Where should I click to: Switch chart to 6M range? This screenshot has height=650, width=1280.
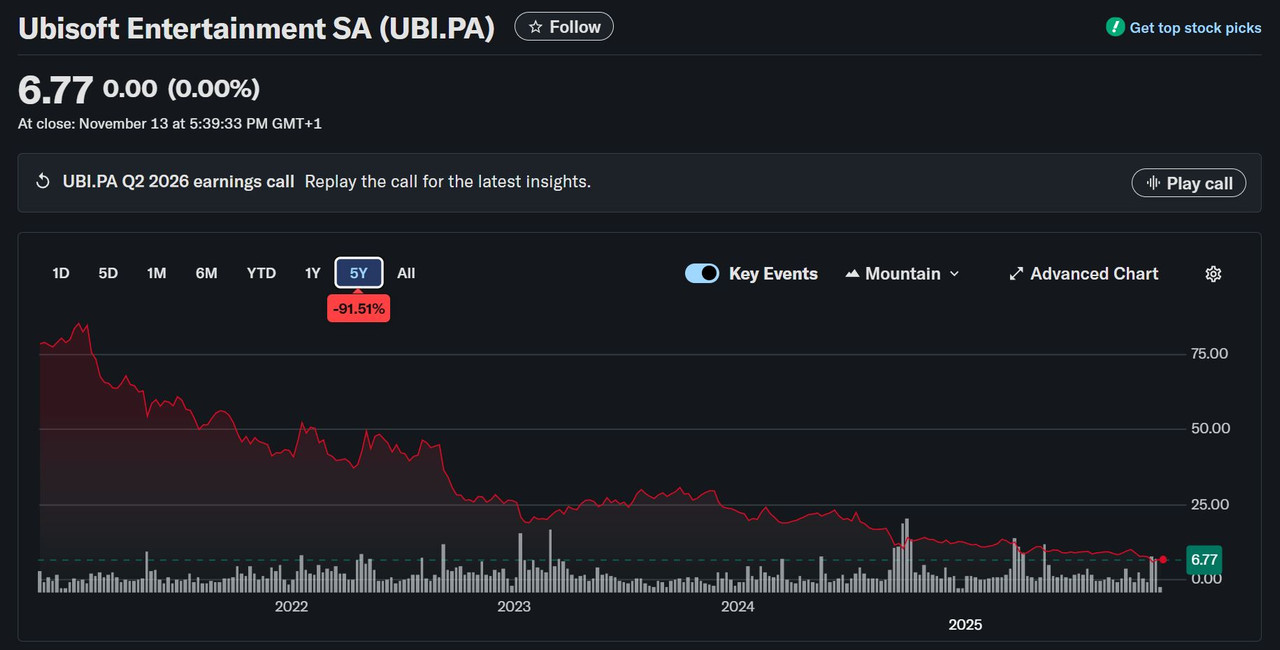(206, 273)
